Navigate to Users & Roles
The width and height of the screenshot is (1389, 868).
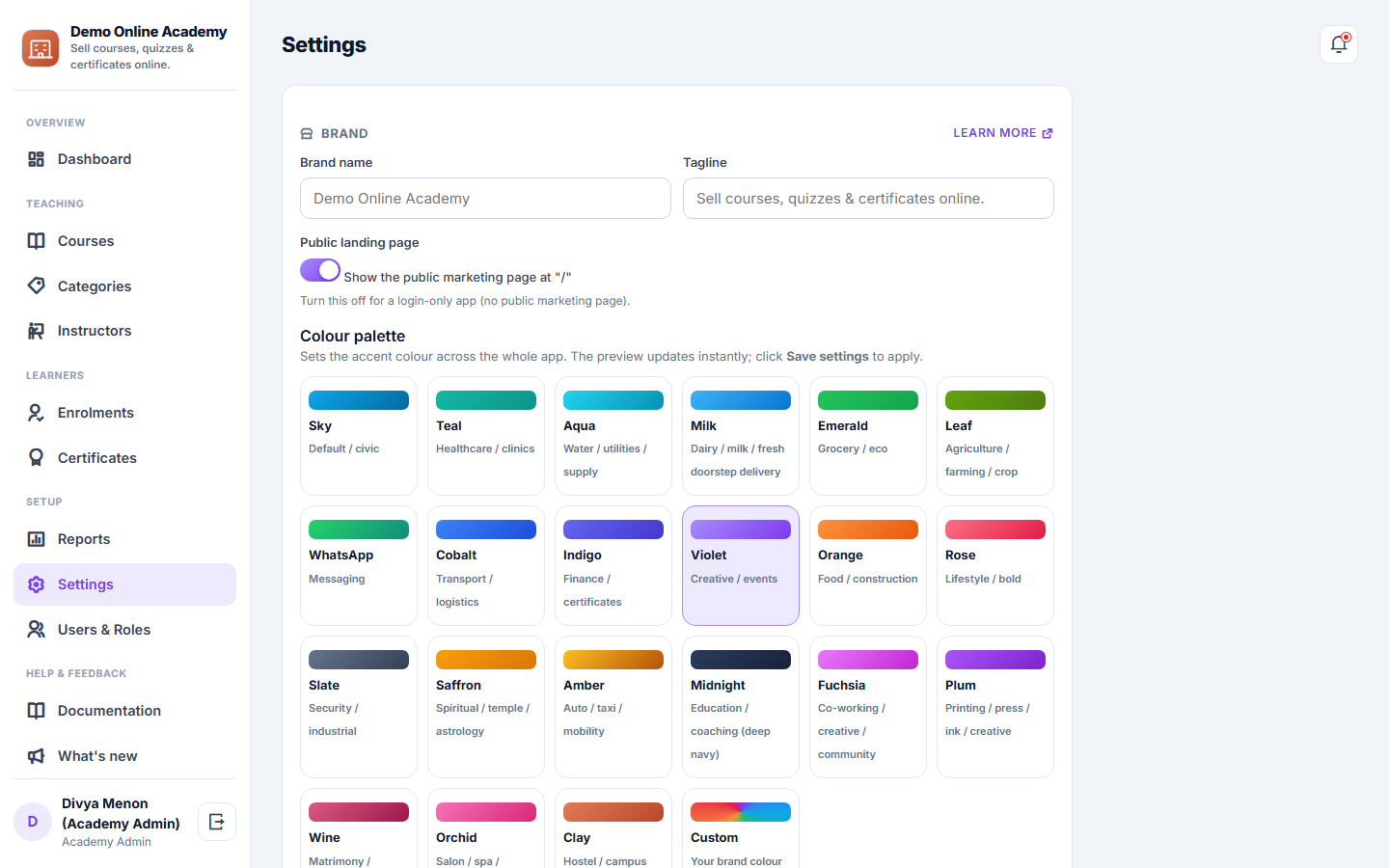[124, 630]
